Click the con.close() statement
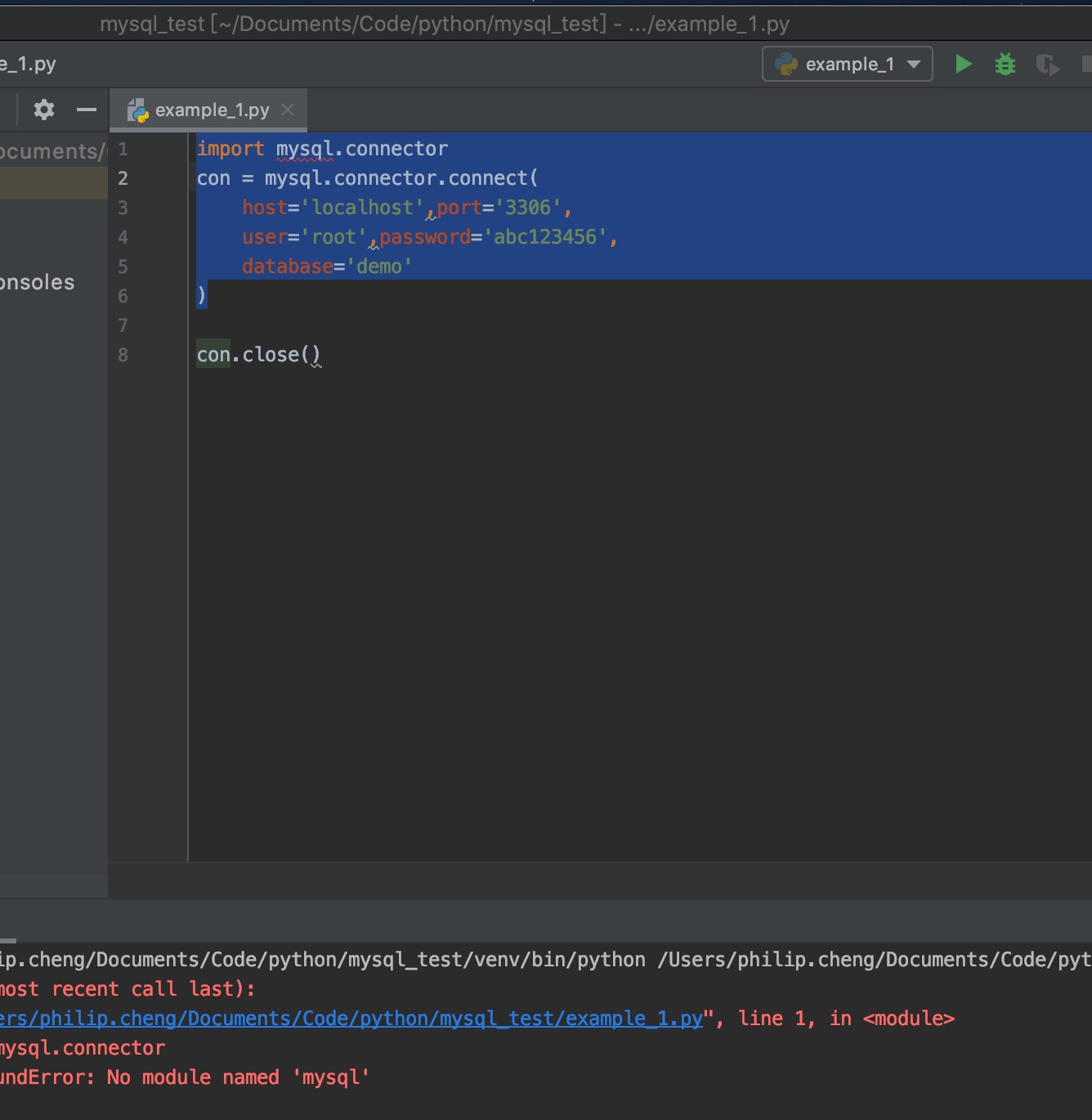The image size is (1092, 1120). tap(258, 355)
